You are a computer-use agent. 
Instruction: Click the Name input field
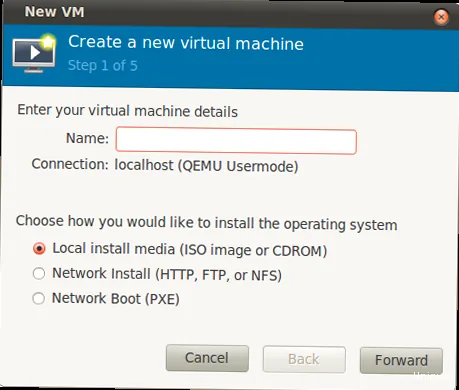point(236,141)
